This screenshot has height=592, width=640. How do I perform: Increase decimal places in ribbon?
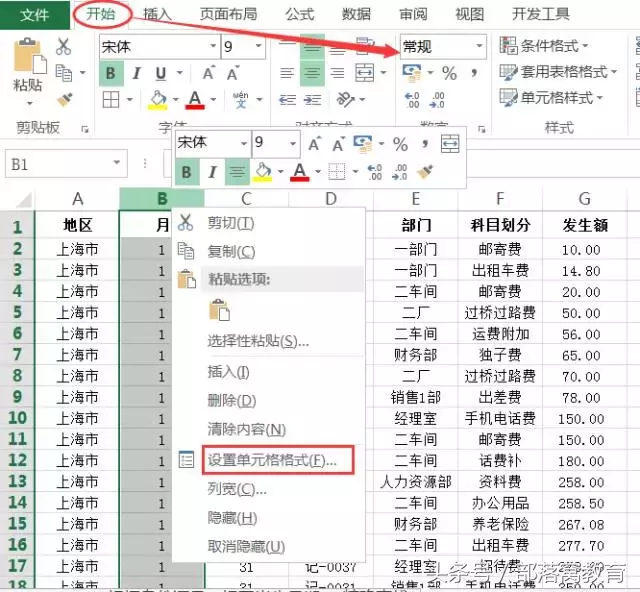click(412, 100)
